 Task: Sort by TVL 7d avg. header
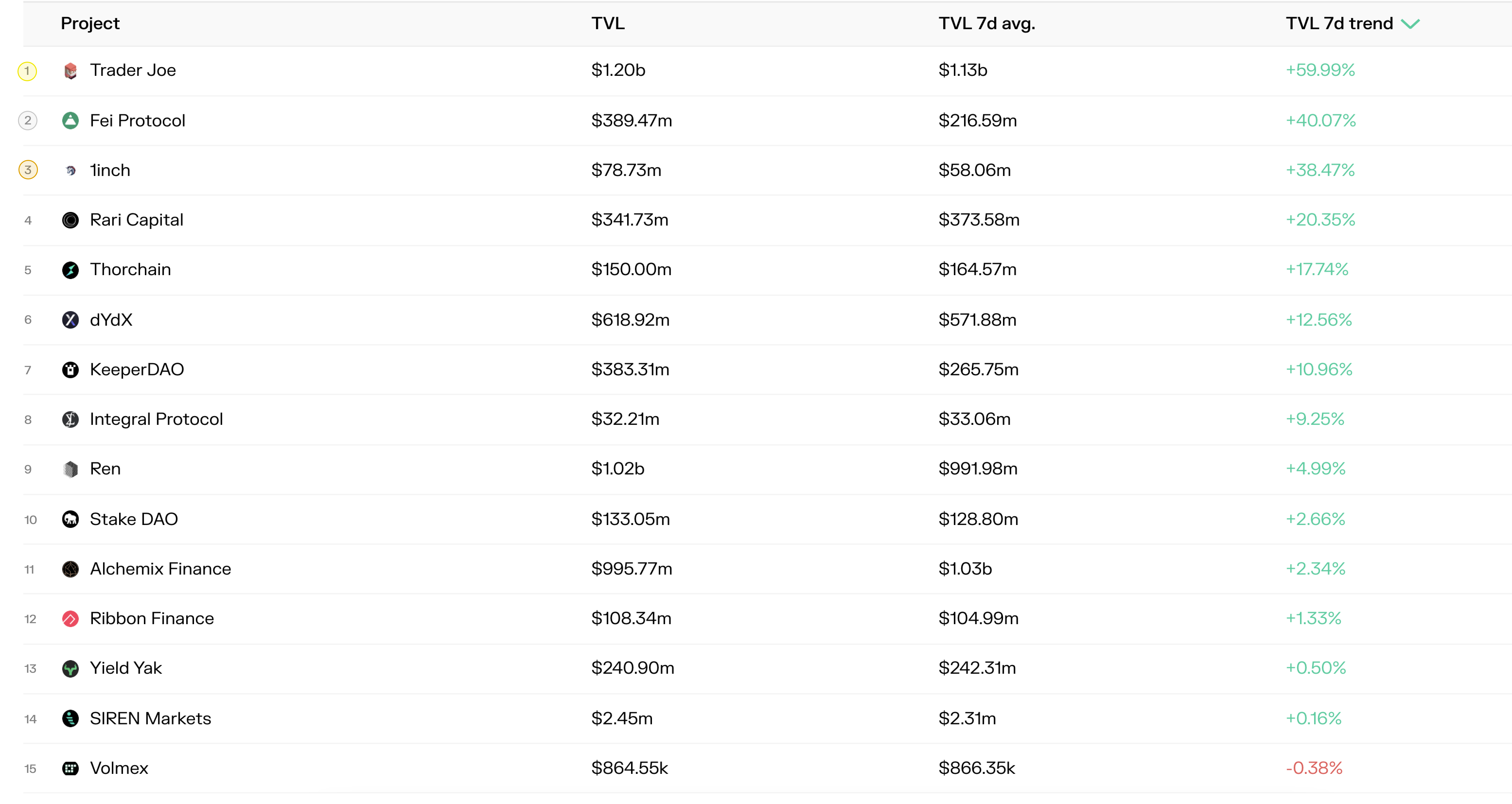(986, 24)
